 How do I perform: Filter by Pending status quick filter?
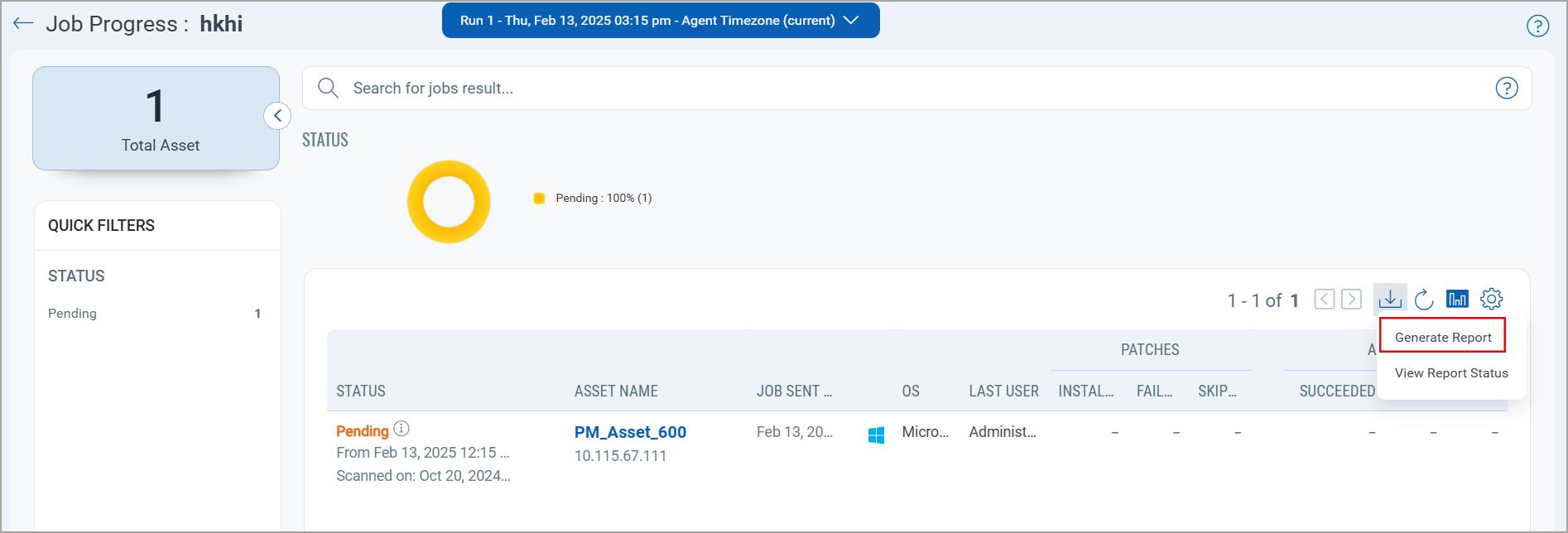pos(72,314)
